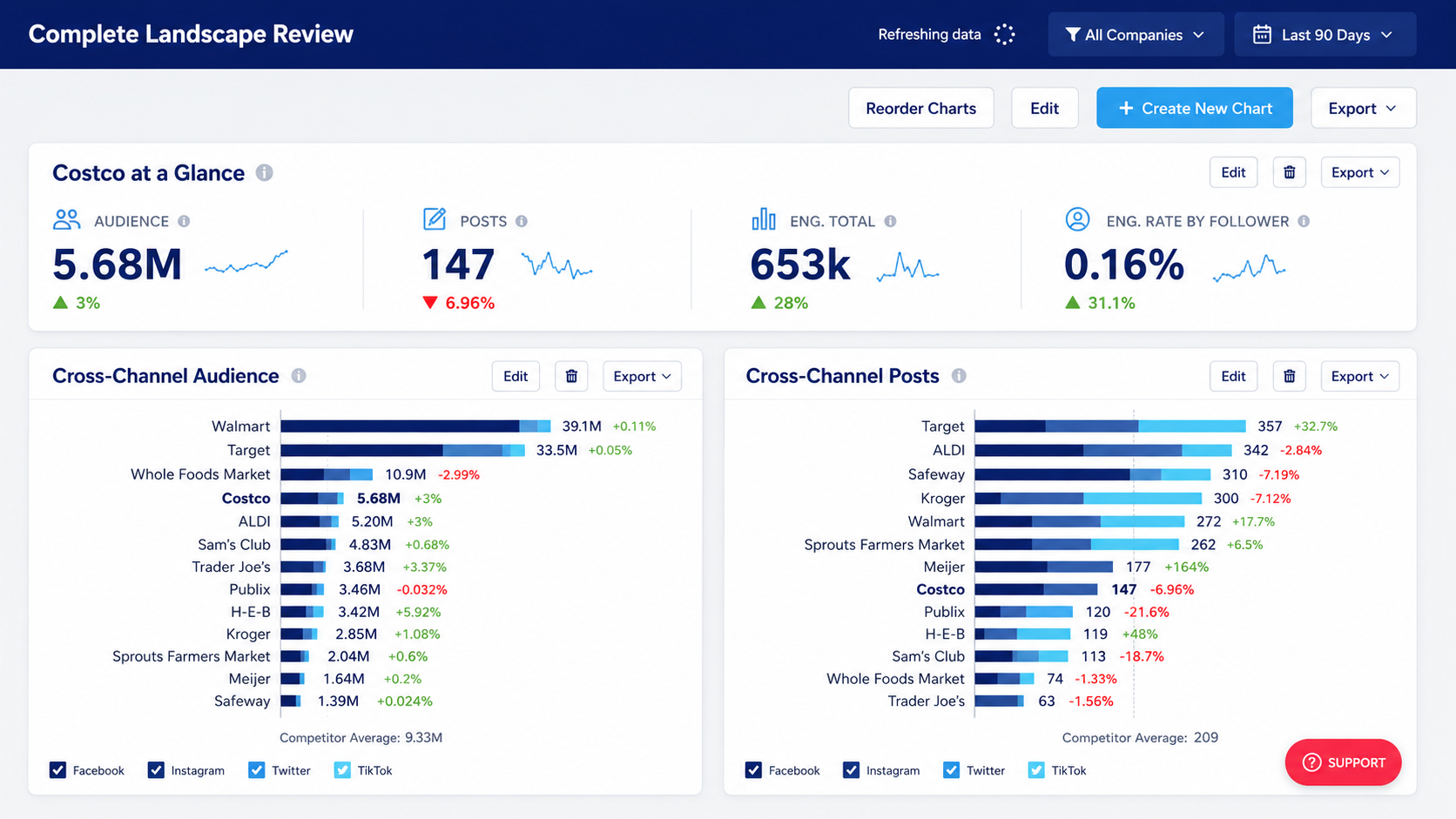Click the filter funnel icon by All Companies

pyautogui.click(x=1073, y=35)
